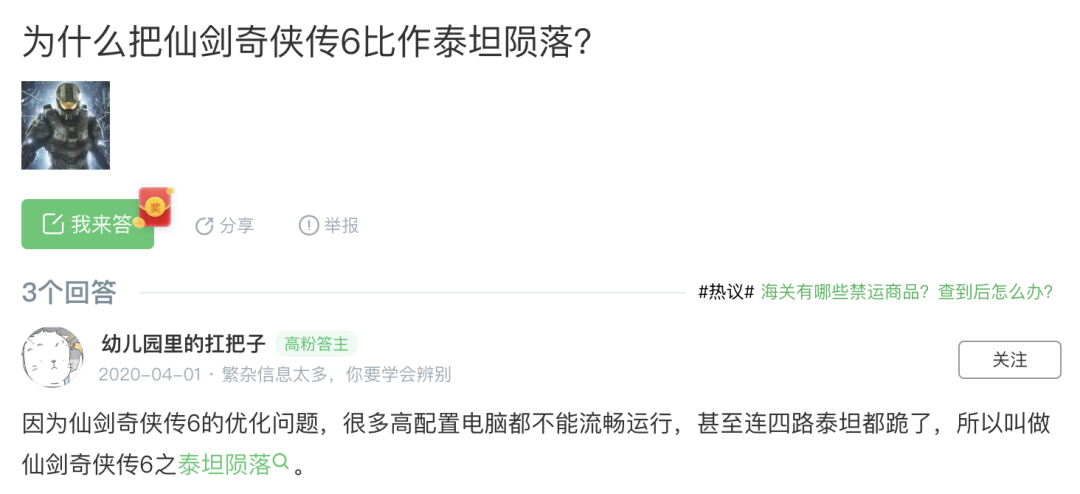Click the share arrow icon
1080x494 pixels.
point(204,226)
